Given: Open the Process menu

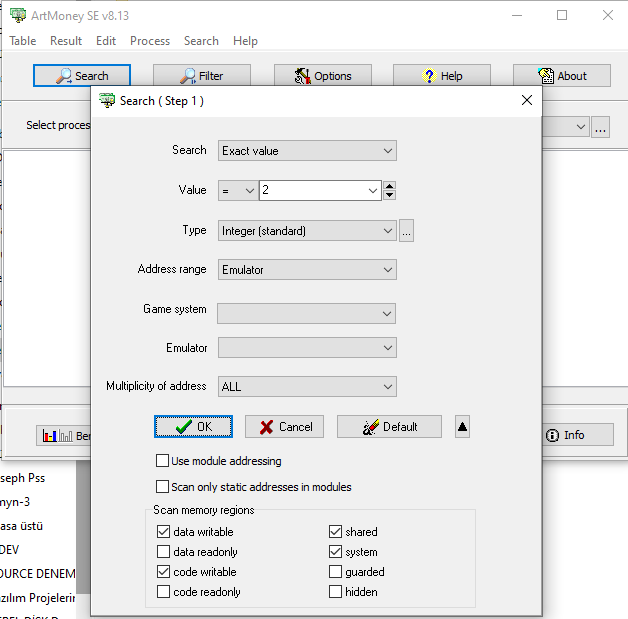Looking at the screenshot, I should pyautogui.click(x=150, y=41).
